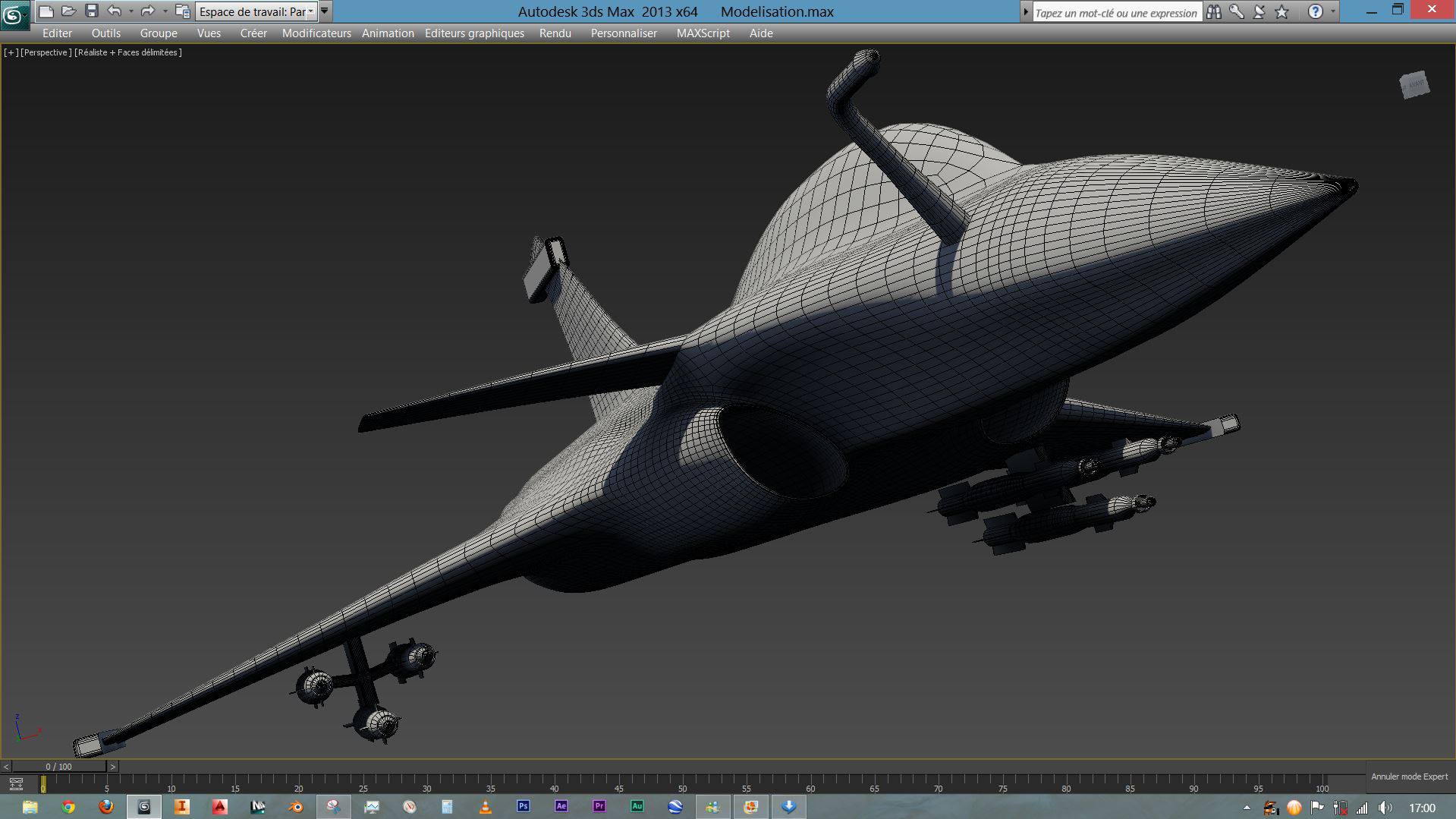Click the '[Perspective]' viewport label
1456x819 pixels.
46,52
